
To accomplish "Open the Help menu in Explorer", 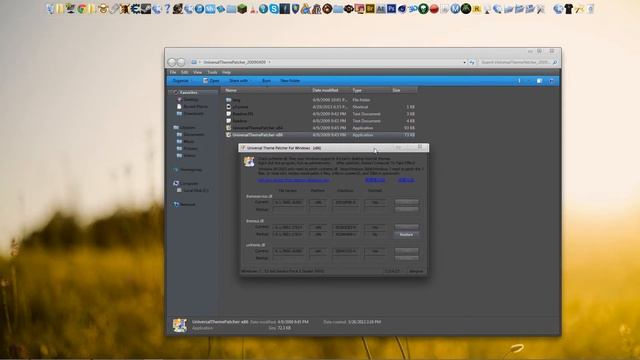I will 227,72.
